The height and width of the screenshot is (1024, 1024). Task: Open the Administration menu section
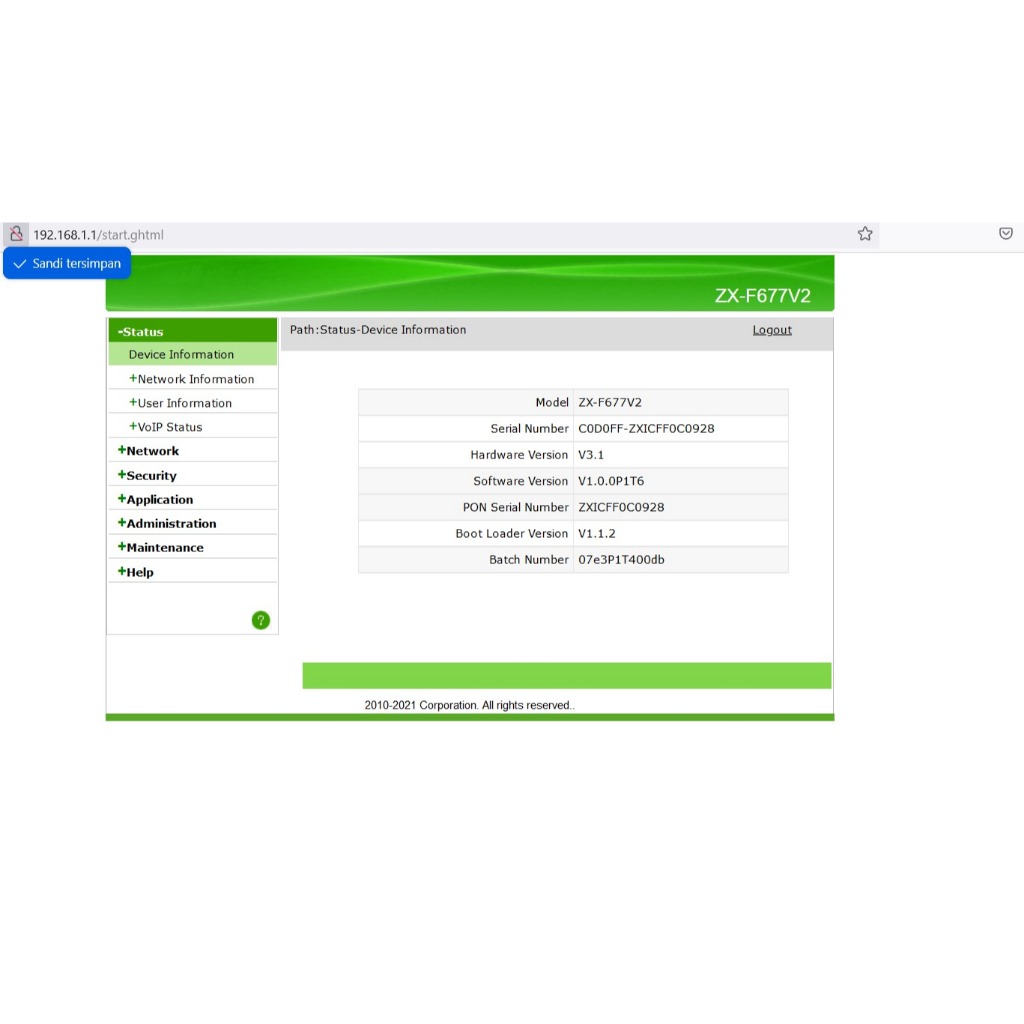point(170,524)
